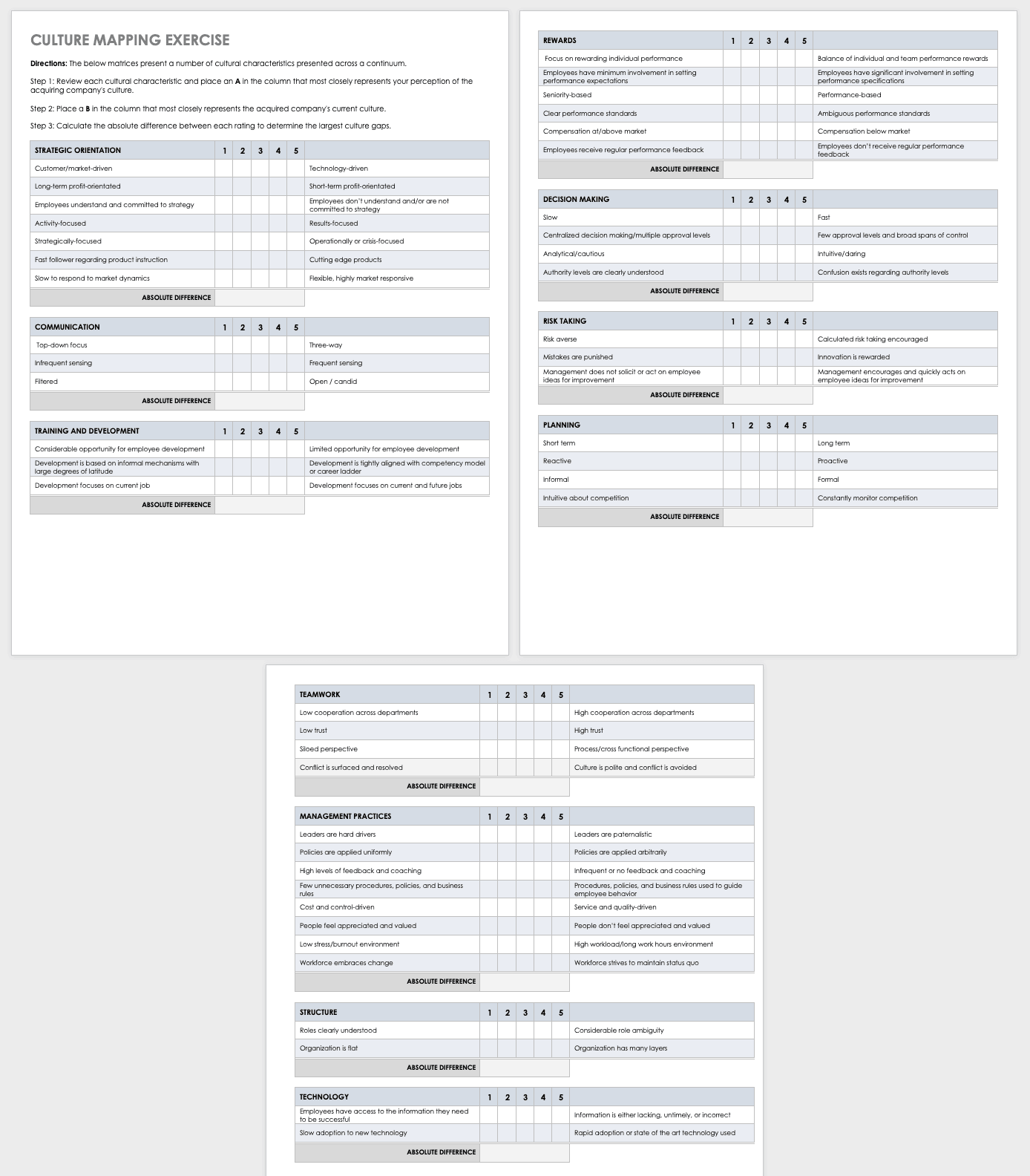Click the Communication absolute difference field
Image resolution: width=1030 pixels, height=1176 pixels.
(x=260, y=401)
